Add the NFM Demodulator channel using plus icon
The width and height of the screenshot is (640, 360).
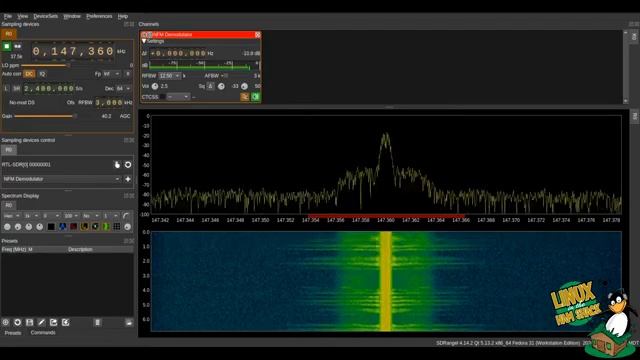pyautogui.click(x=128, y=179)
